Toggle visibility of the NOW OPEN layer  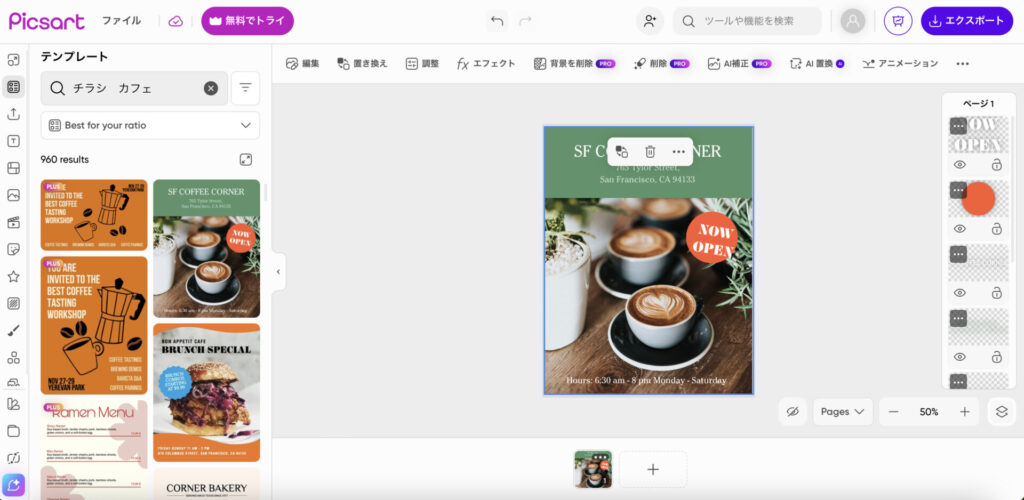pyautogui.click(x=959, y=165)
